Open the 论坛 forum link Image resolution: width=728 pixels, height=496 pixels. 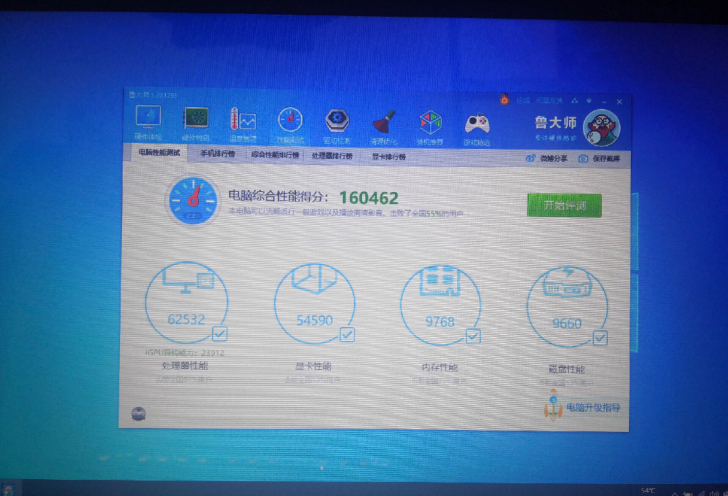[523, 100]
